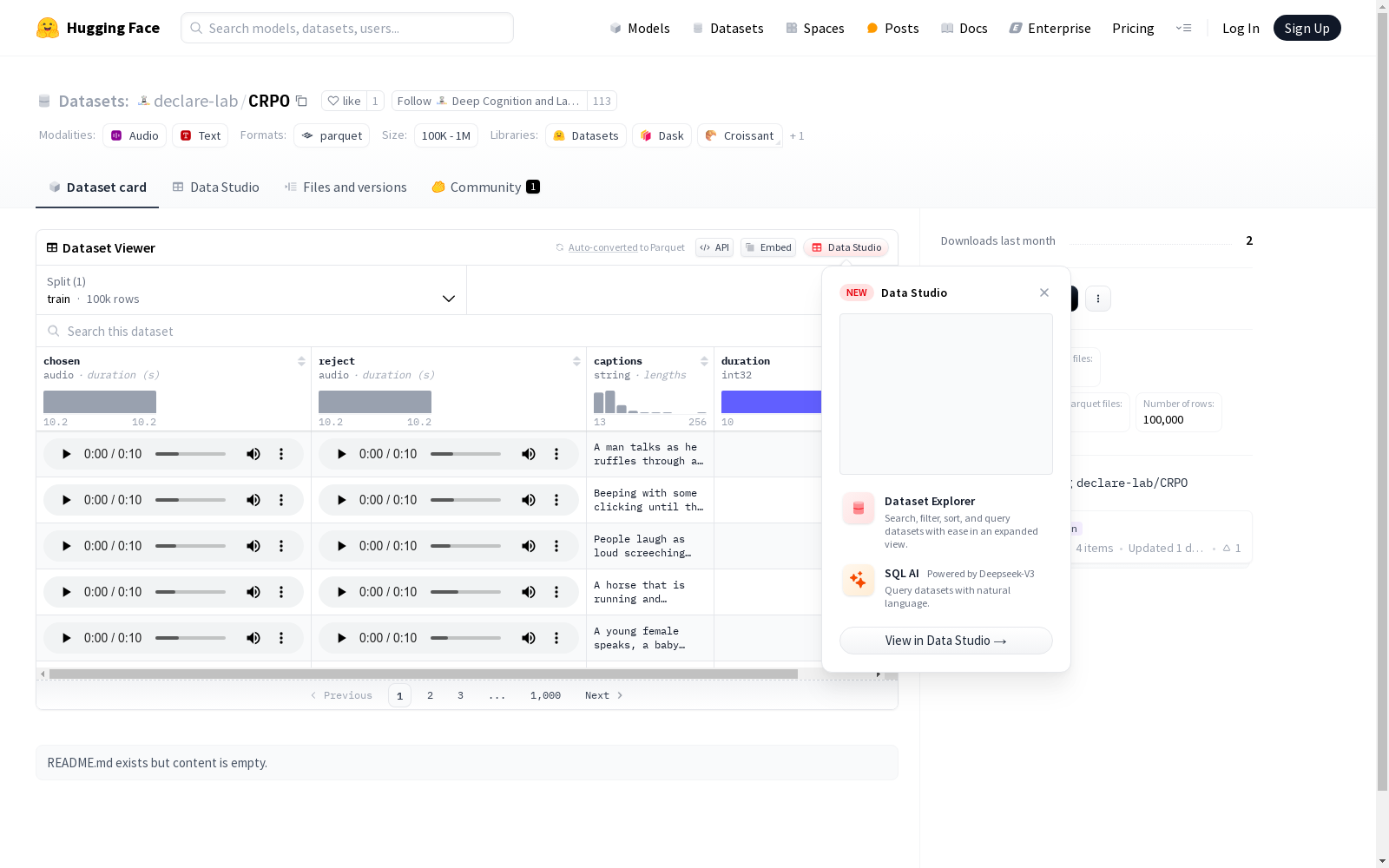Switch to the Files and versions tab

(x=346, y=187)
